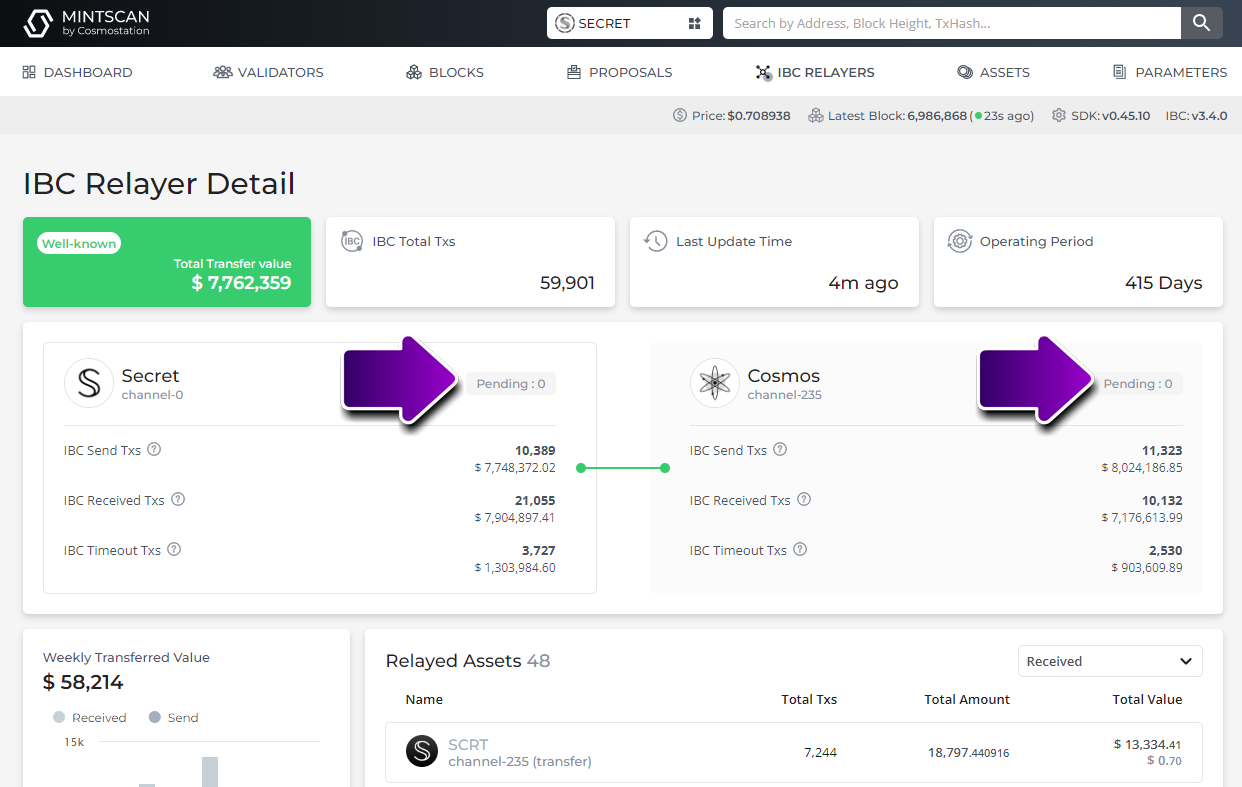
Task: Open the Received filter dropdown
Action: click(1110, 661)
